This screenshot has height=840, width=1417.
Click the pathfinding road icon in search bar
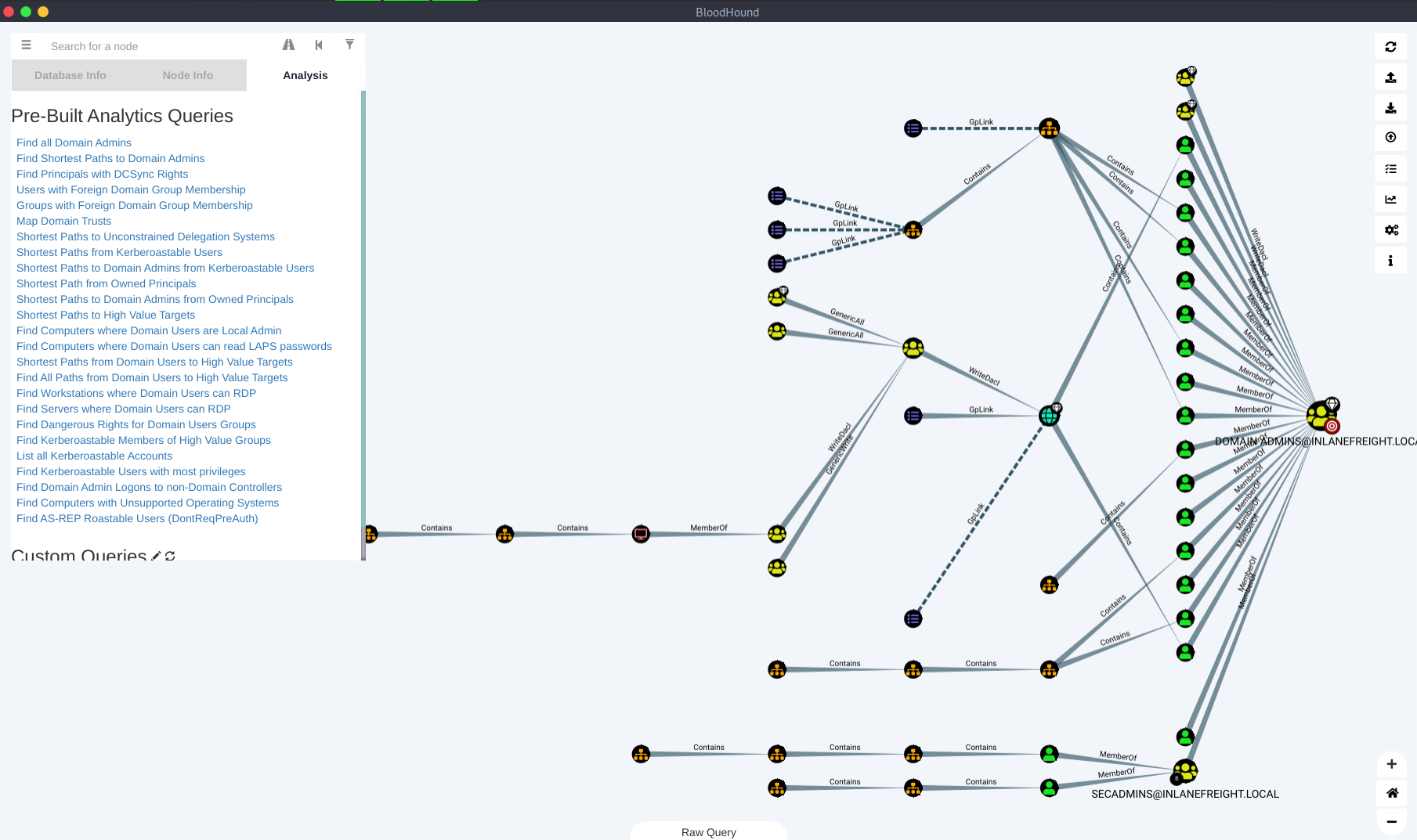tap(288, 45)
